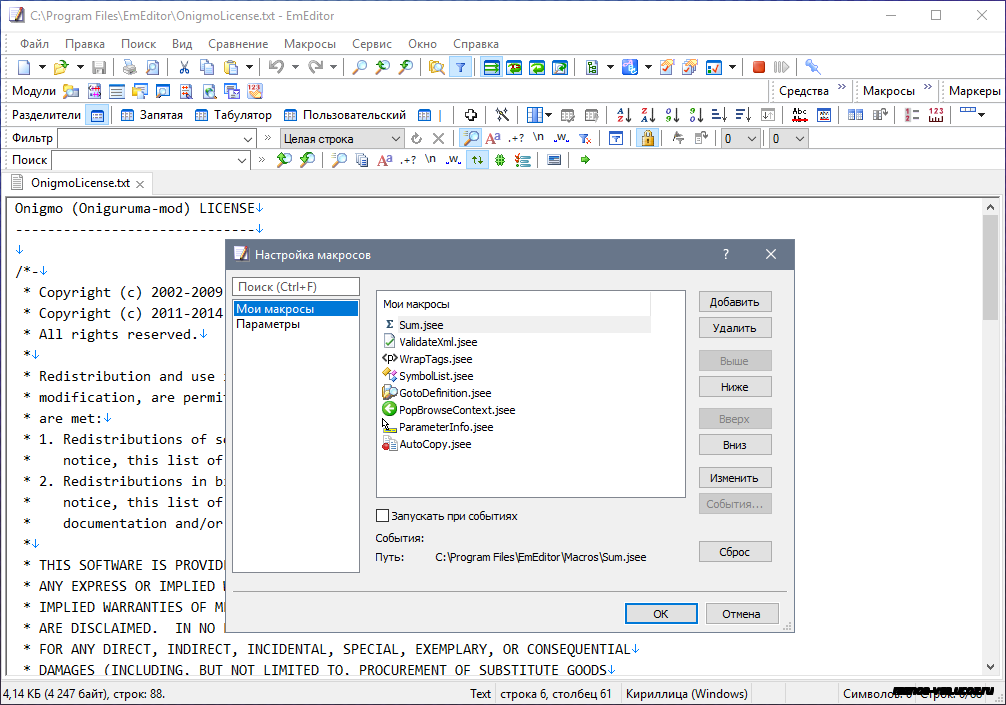The image size is (1006, 705).
Task: Expand the New file dropdown arrow
Action: (x=42, y=67)
